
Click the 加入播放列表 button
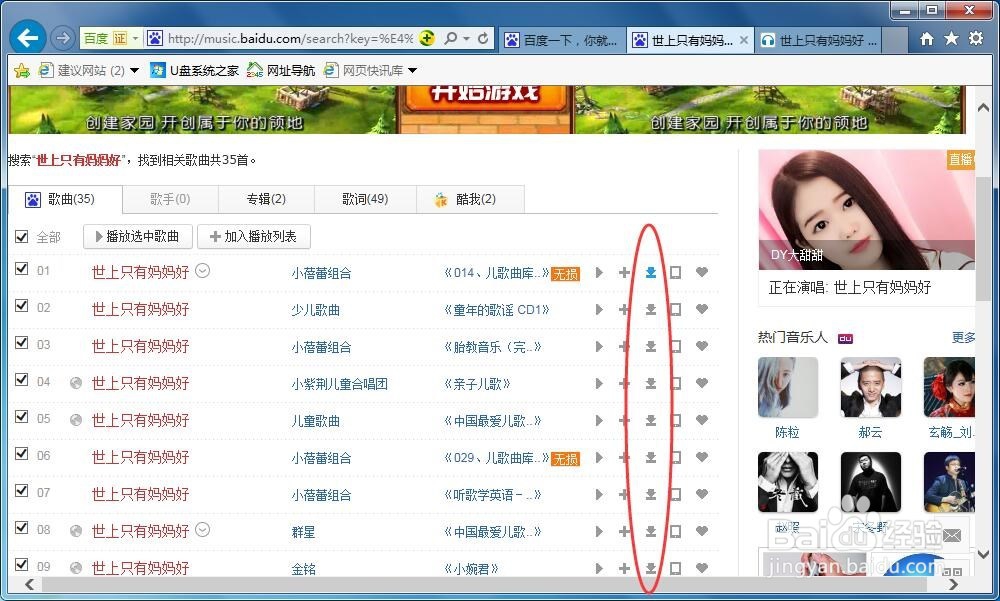point(254,237)
